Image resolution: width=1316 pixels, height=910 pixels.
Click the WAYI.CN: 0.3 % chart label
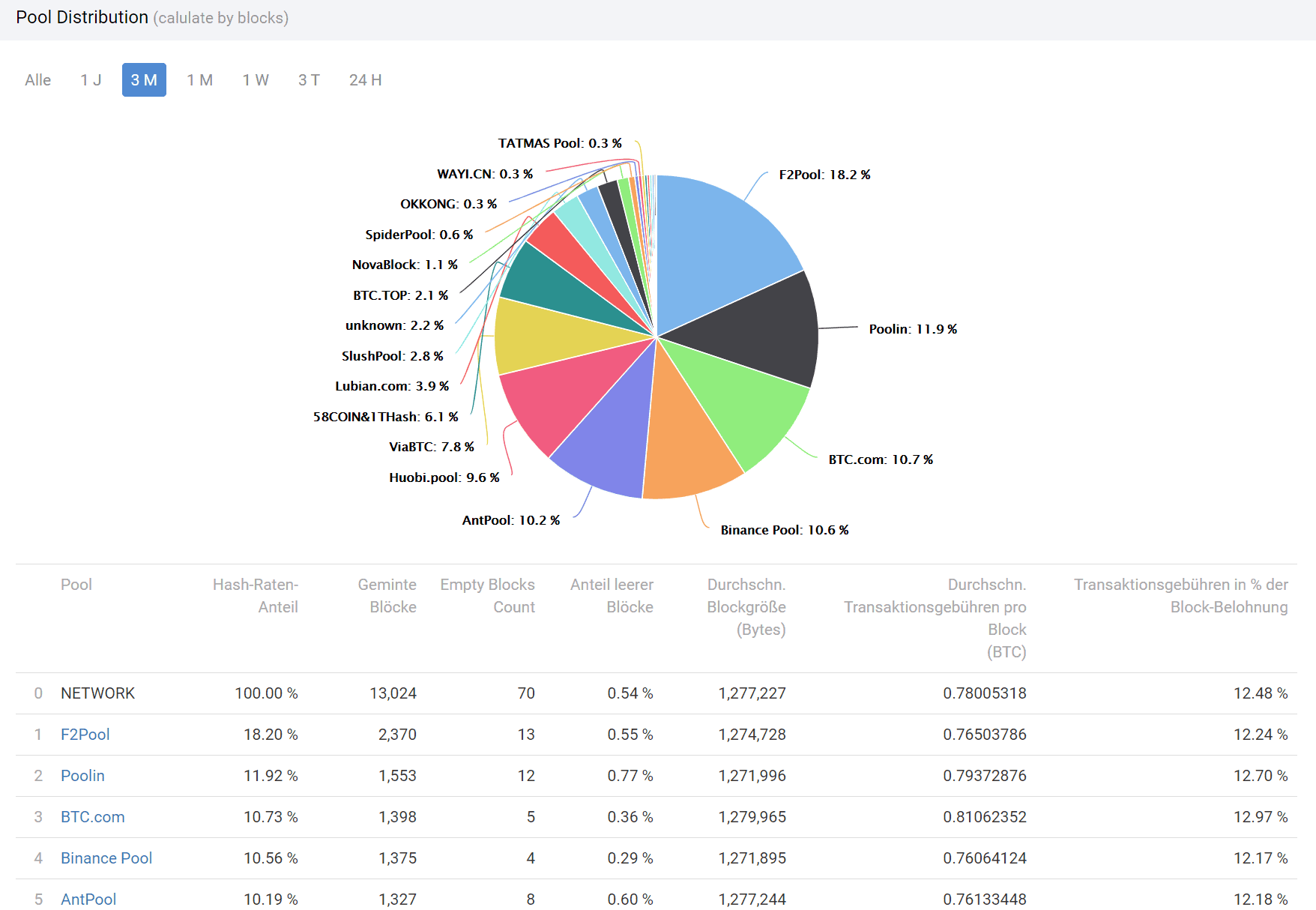pyautogui.click(x=485, y=174)
